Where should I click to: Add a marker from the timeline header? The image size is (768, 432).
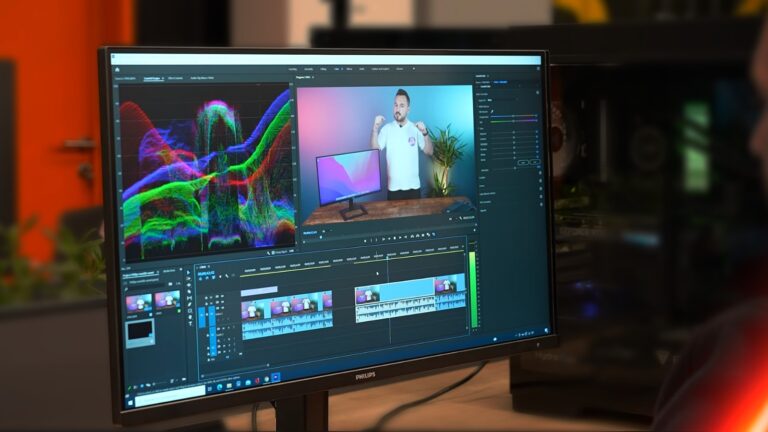point(220,277)
